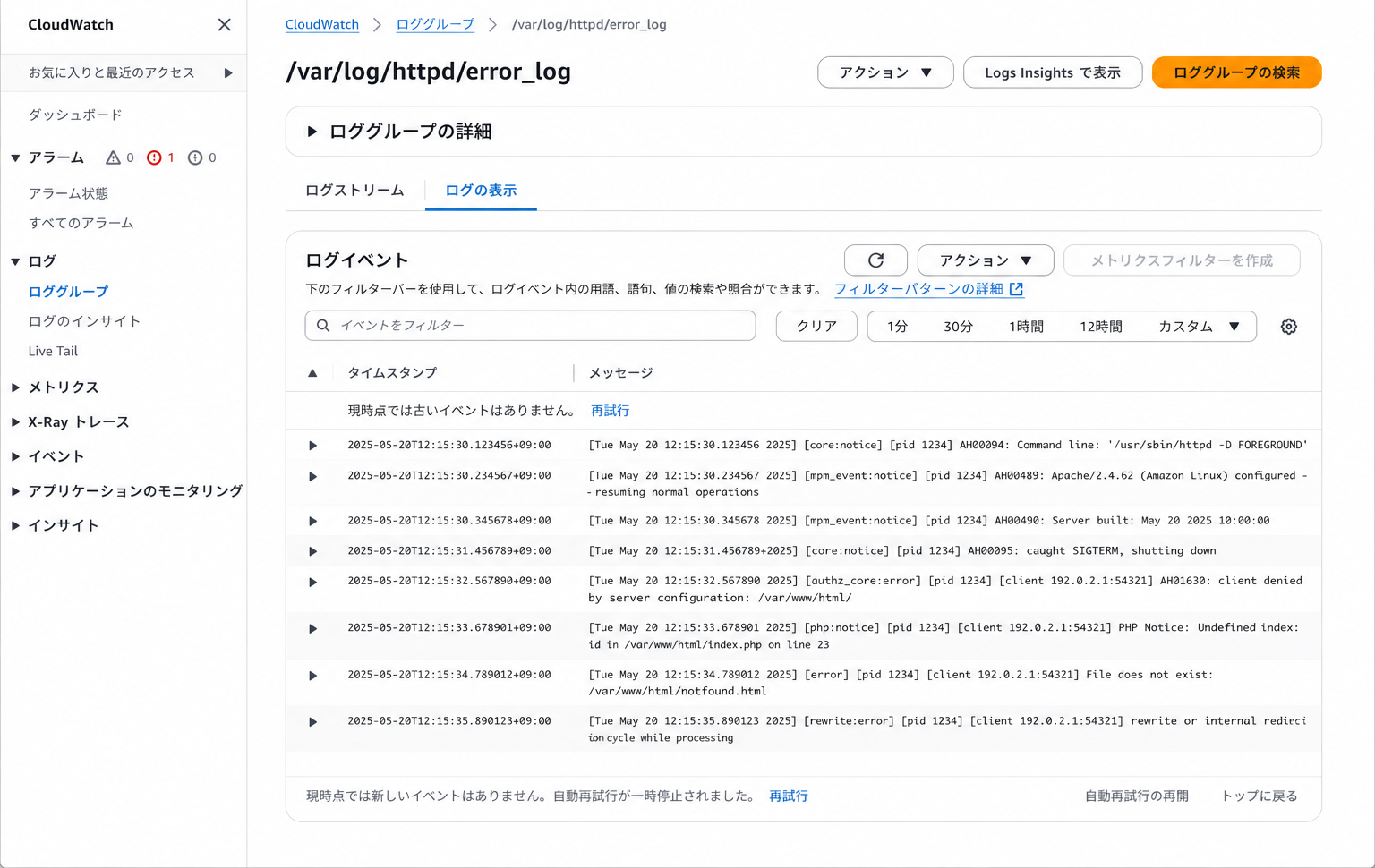Follow the ロググループ breadcrumb link

435,24
